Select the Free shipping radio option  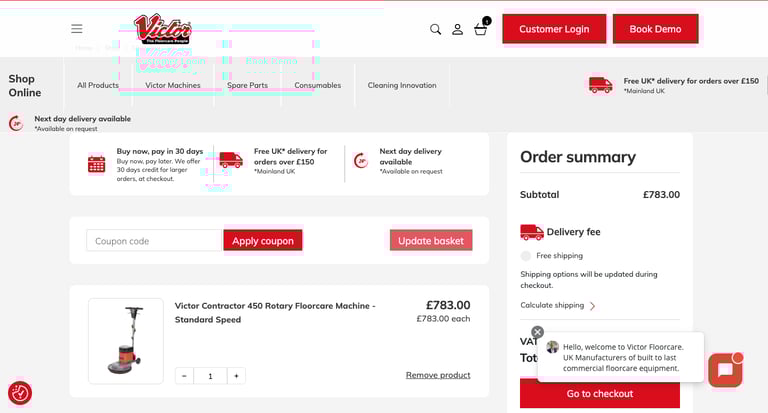point(526,256)
